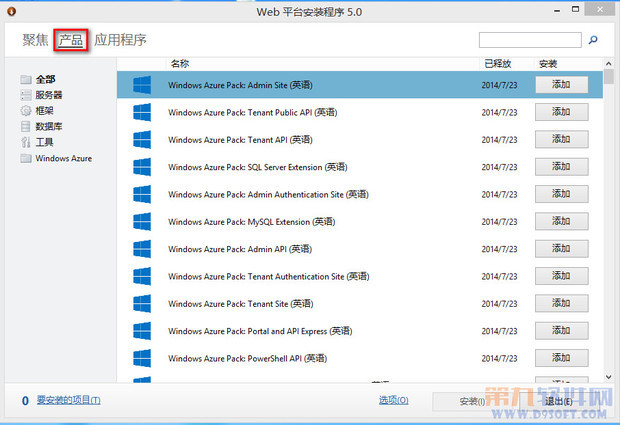Switch to the 聚焦 tab
The image size is (620, 425).
[35, 40]
